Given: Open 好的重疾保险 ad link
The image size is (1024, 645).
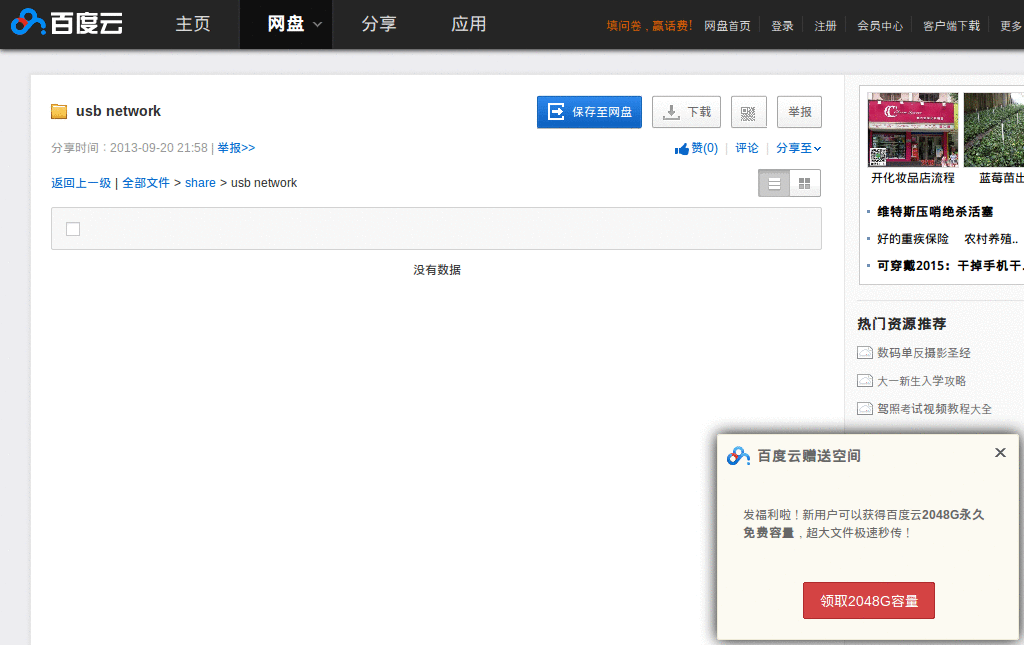Looking at the screenshot, I should point(913,239).
